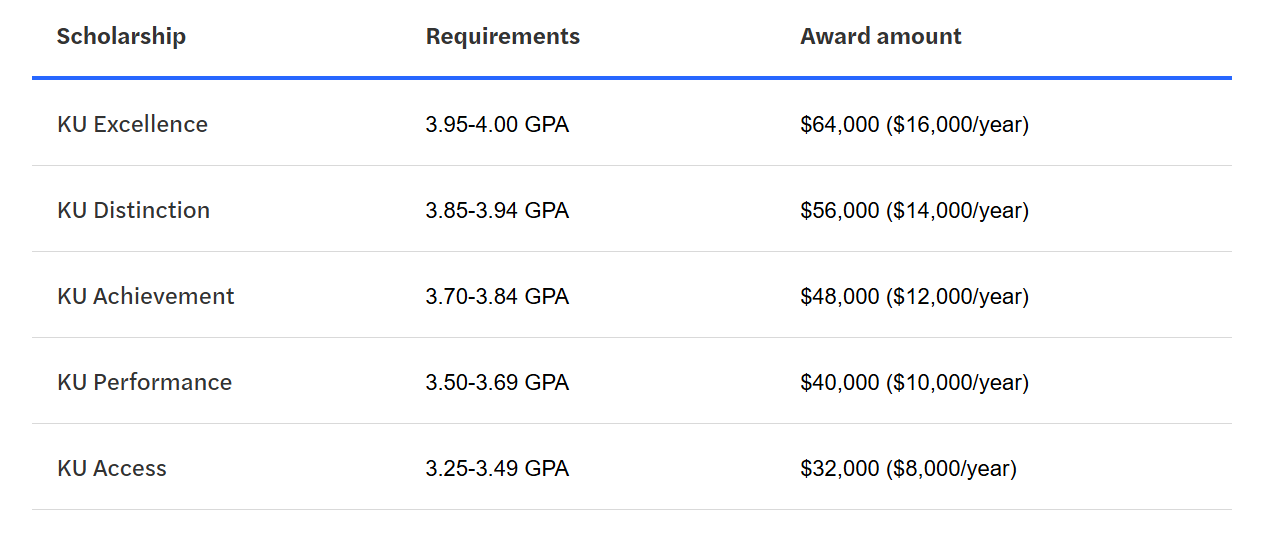Image resolution: width=1270 pixels, height=540 pixels.
Task: Click the 3.95-4.00 GPA requirement cell
Action: (497, 125)
